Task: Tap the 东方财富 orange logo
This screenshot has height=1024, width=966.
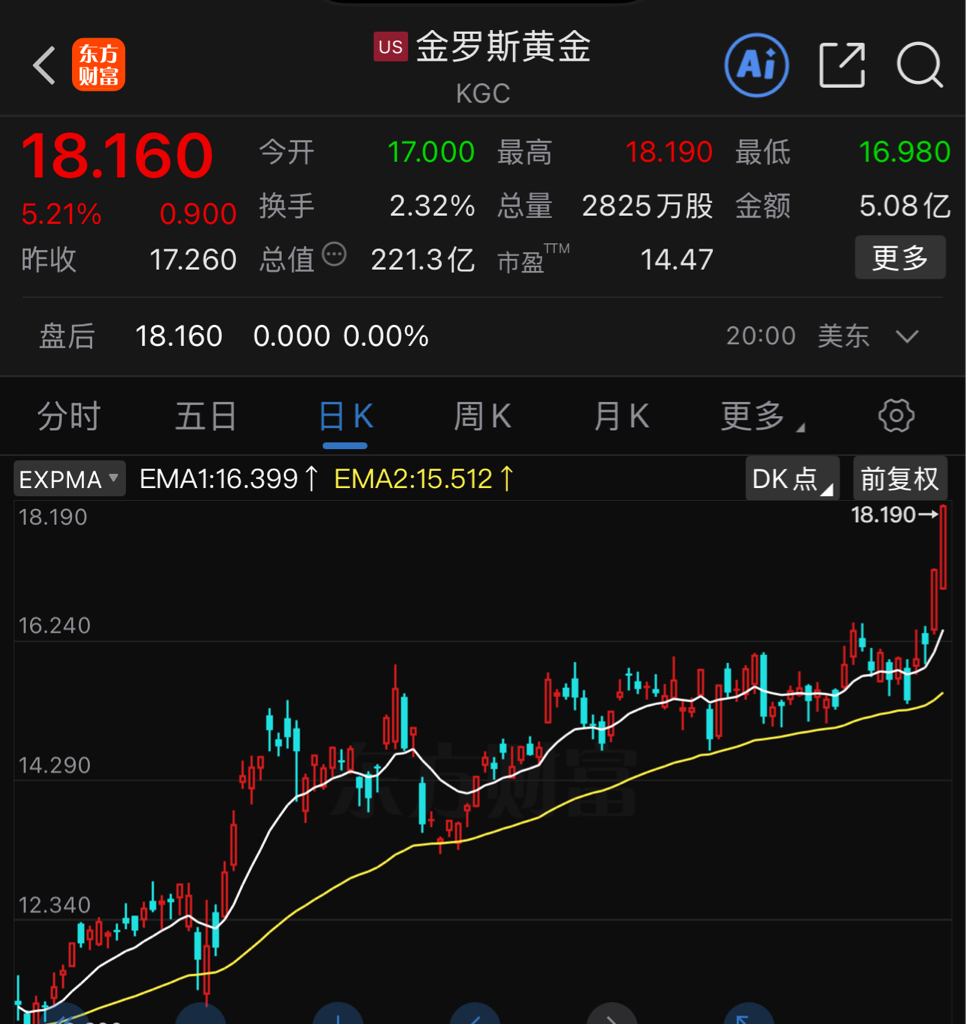Action: pyautogui.click(x=99, y=65)
